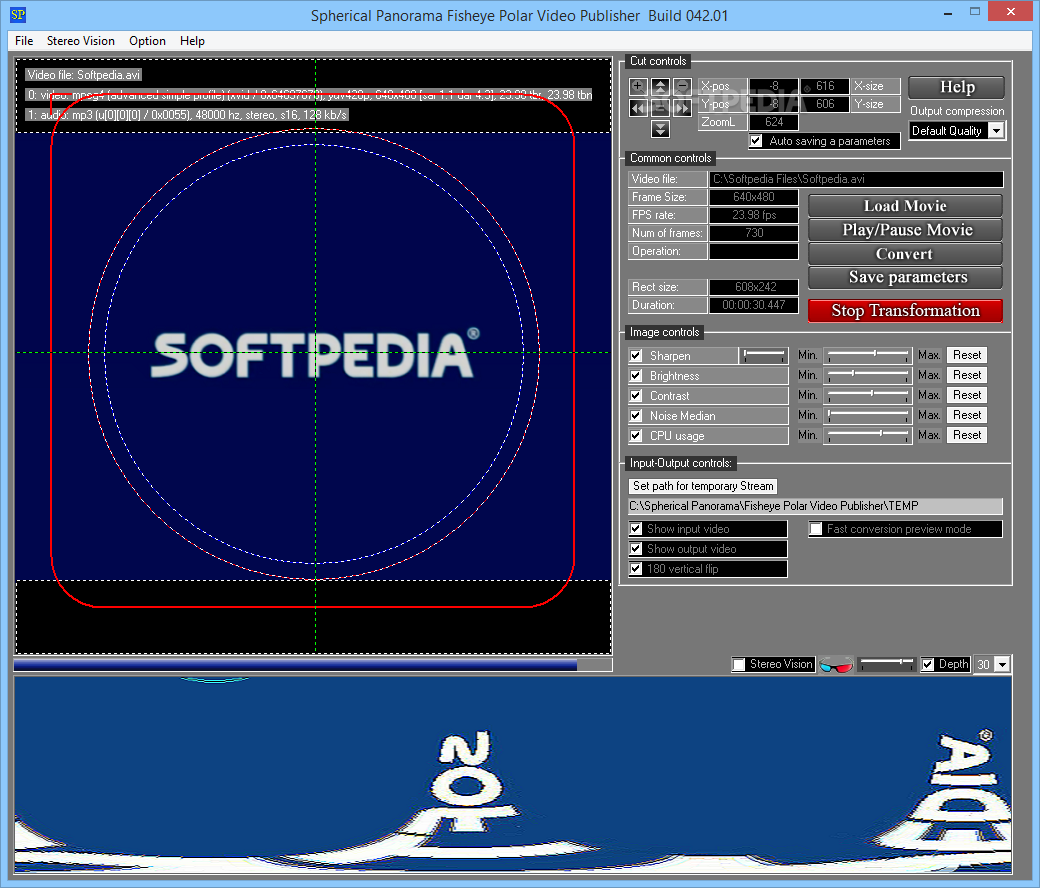
Task: Click the SP application icon in title bar
Action: 18,15
